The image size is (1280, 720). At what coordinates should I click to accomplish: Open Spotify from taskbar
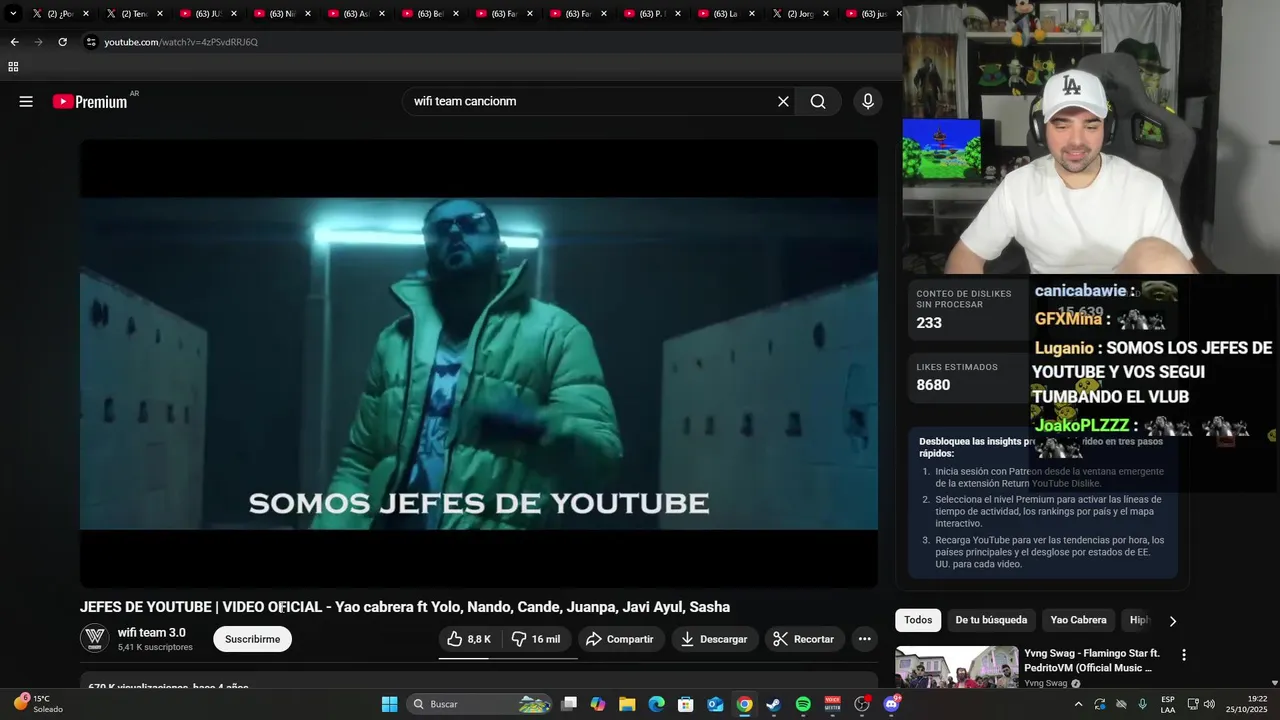coord(803,704)
